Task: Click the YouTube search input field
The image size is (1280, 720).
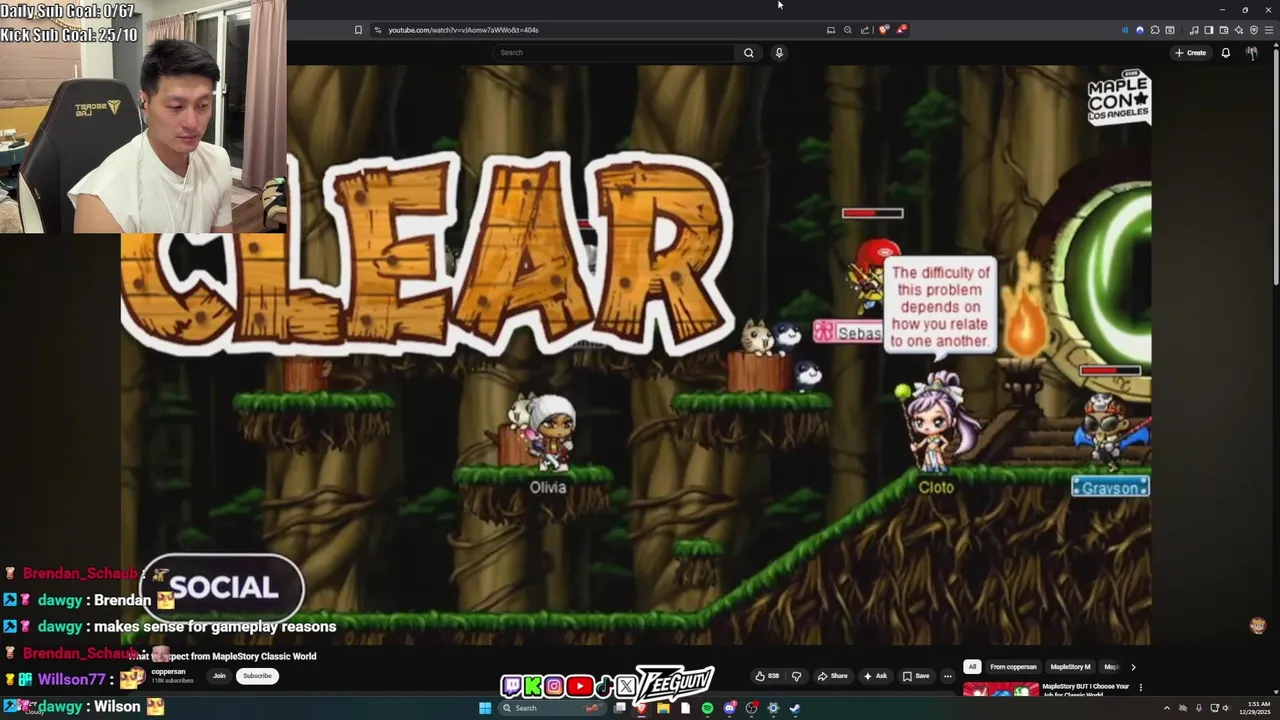Action: [x=615, y=52]
